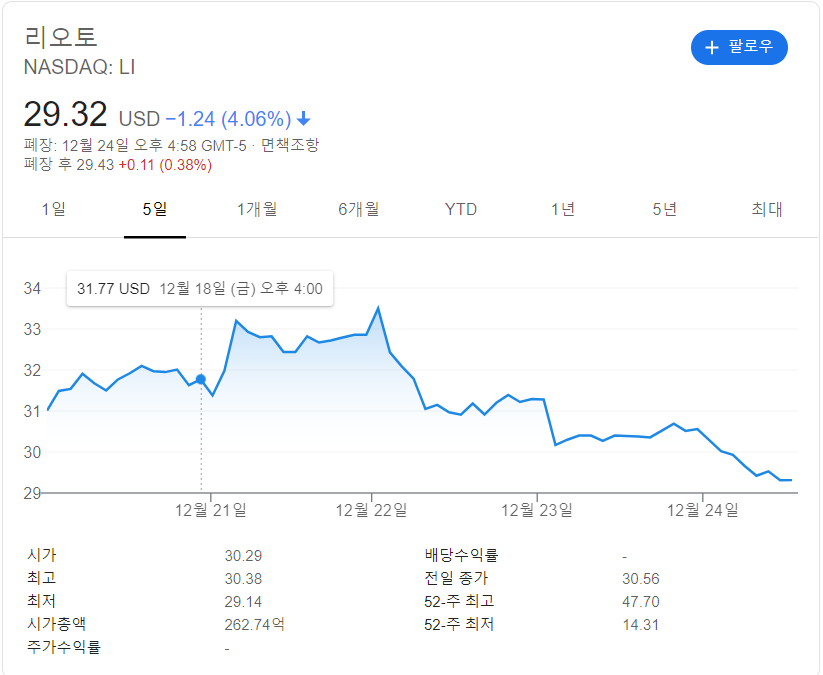Click the 주가수익률 label

64,647
